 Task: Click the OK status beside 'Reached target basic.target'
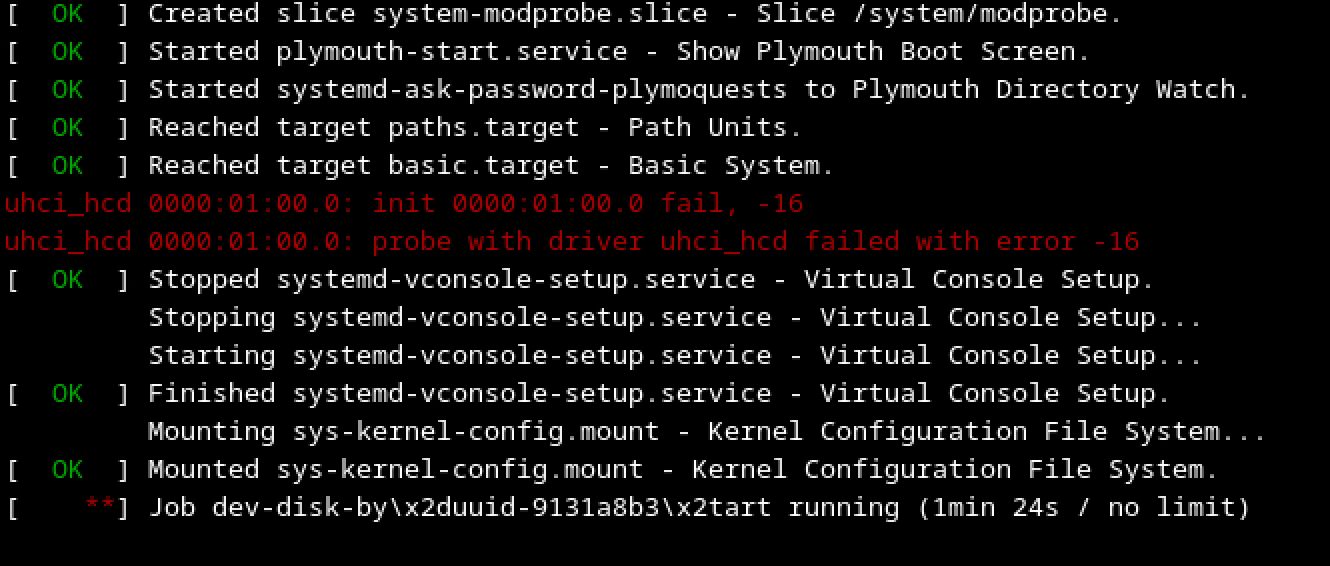click(67, 166)
